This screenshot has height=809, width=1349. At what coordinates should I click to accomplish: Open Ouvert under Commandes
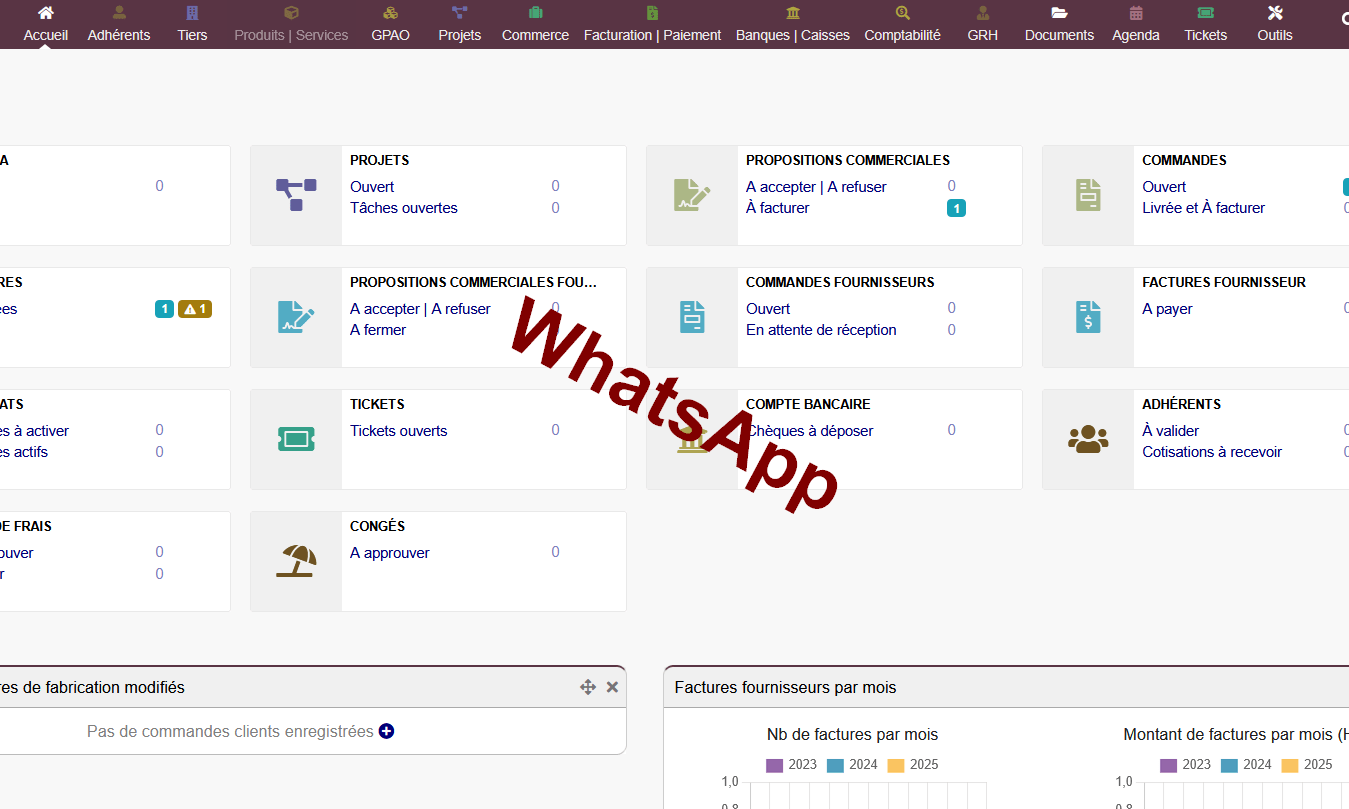pyautogui.click(x=1164, y=187)
